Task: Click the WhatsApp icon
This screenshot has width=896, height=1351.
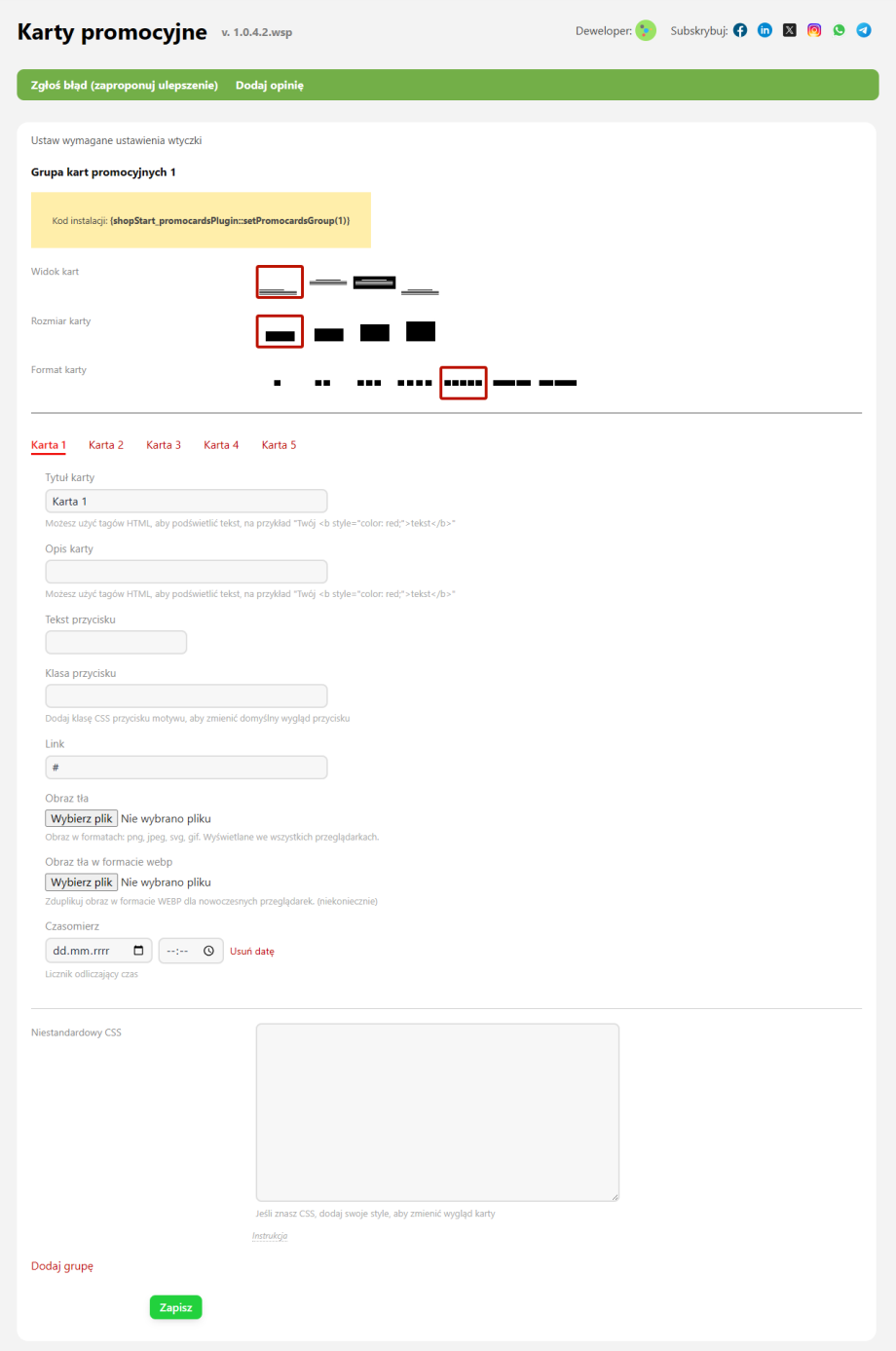Action: tap(839, 30)
